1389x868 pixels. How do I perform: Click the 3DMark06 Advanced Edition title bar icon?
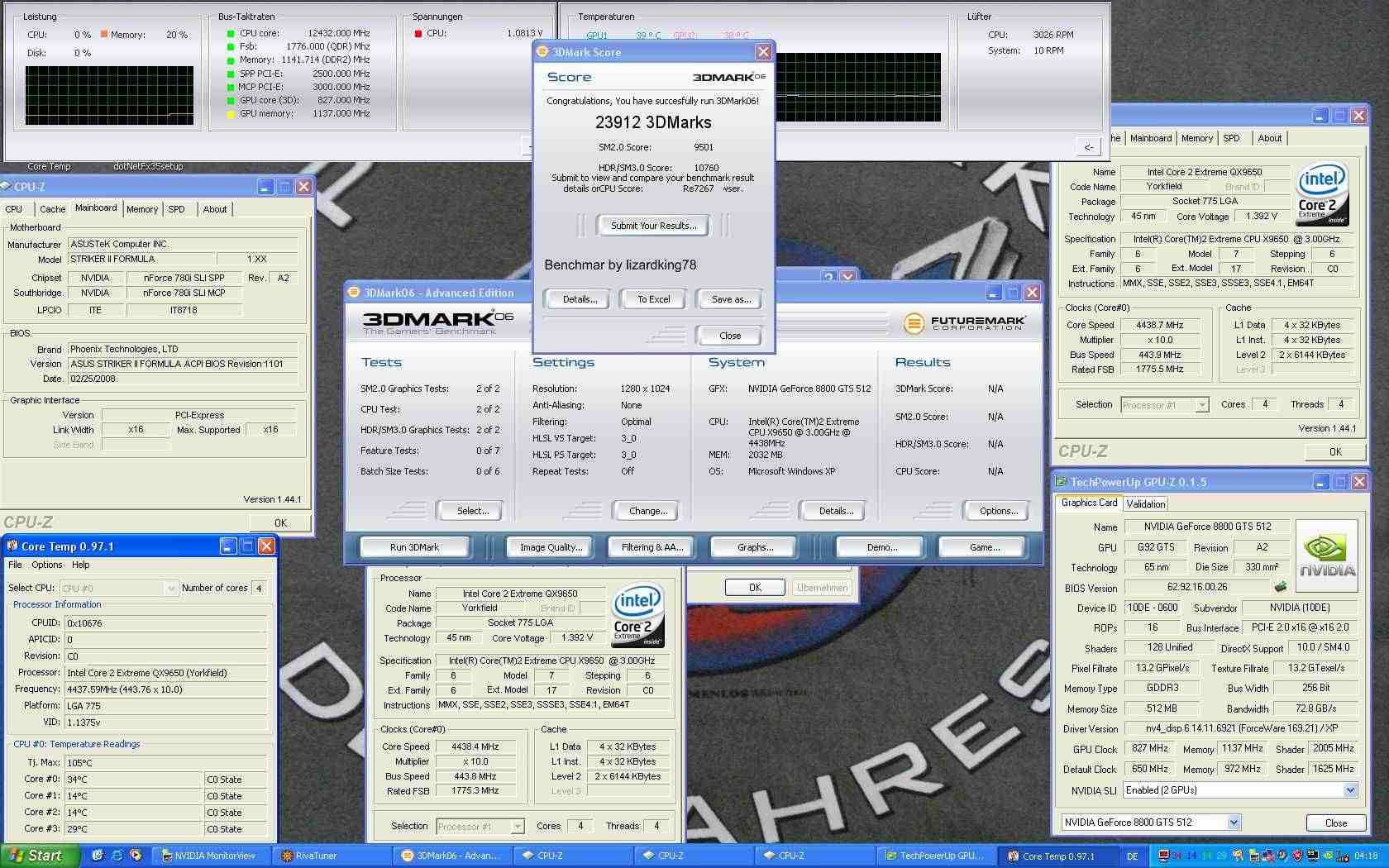click(354, 292)
